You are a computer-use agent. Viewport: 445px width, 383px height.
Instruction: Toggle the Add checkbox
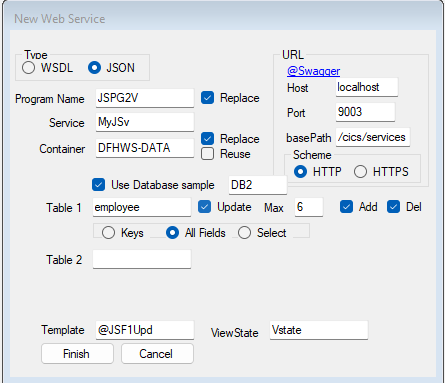click(x=346, y=207)
